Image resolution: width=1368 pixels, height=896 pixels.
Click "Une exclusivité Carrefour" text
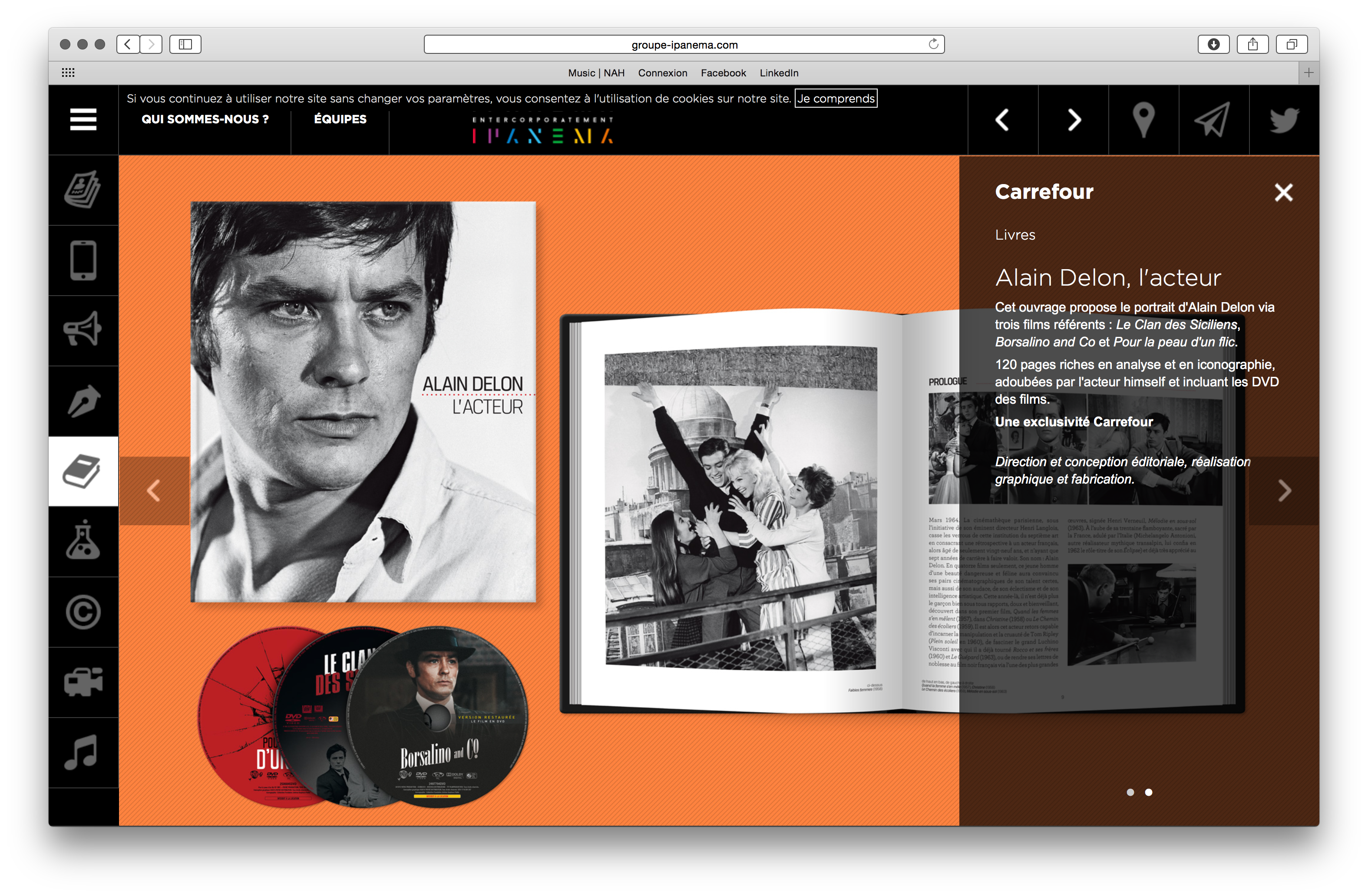pos(1074,422)
